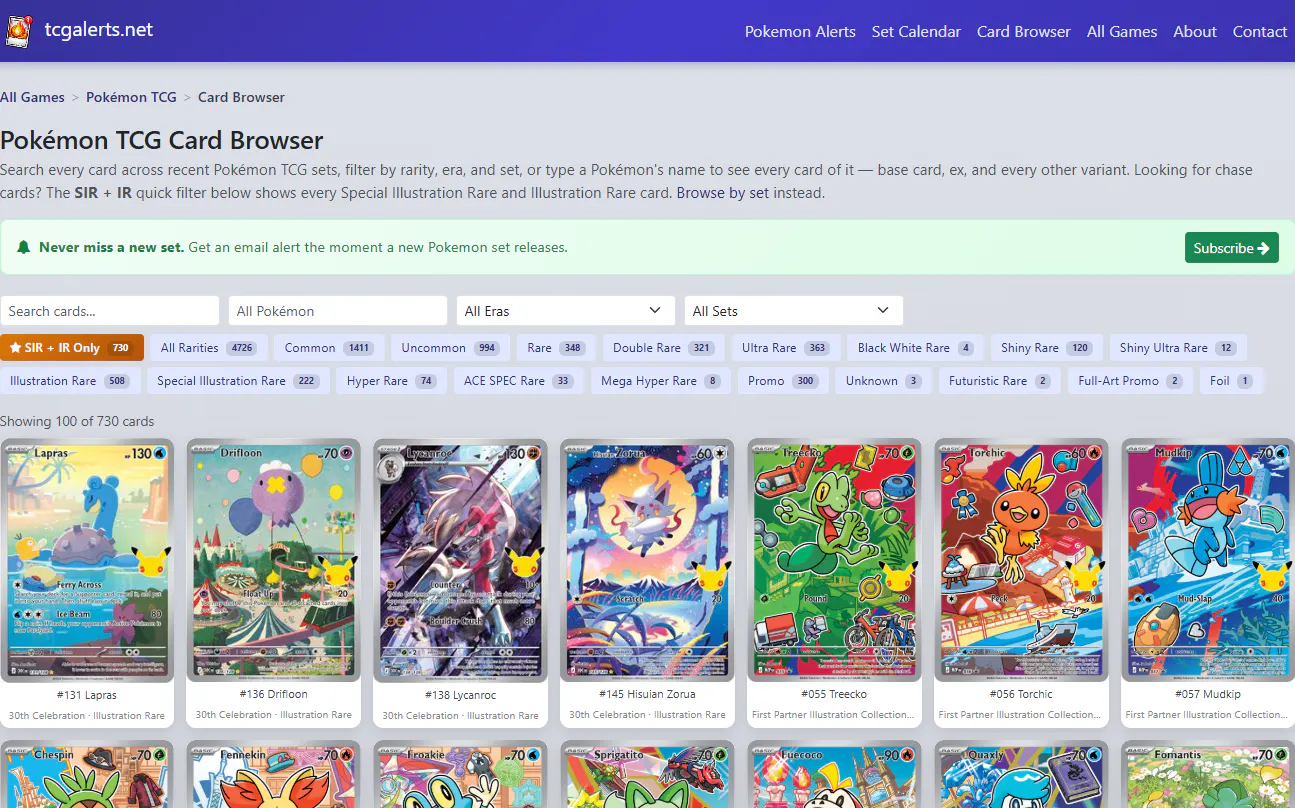The image size is (1295, 808).
Task: Open the Torchic card image
Action: tap(1021, 560)
